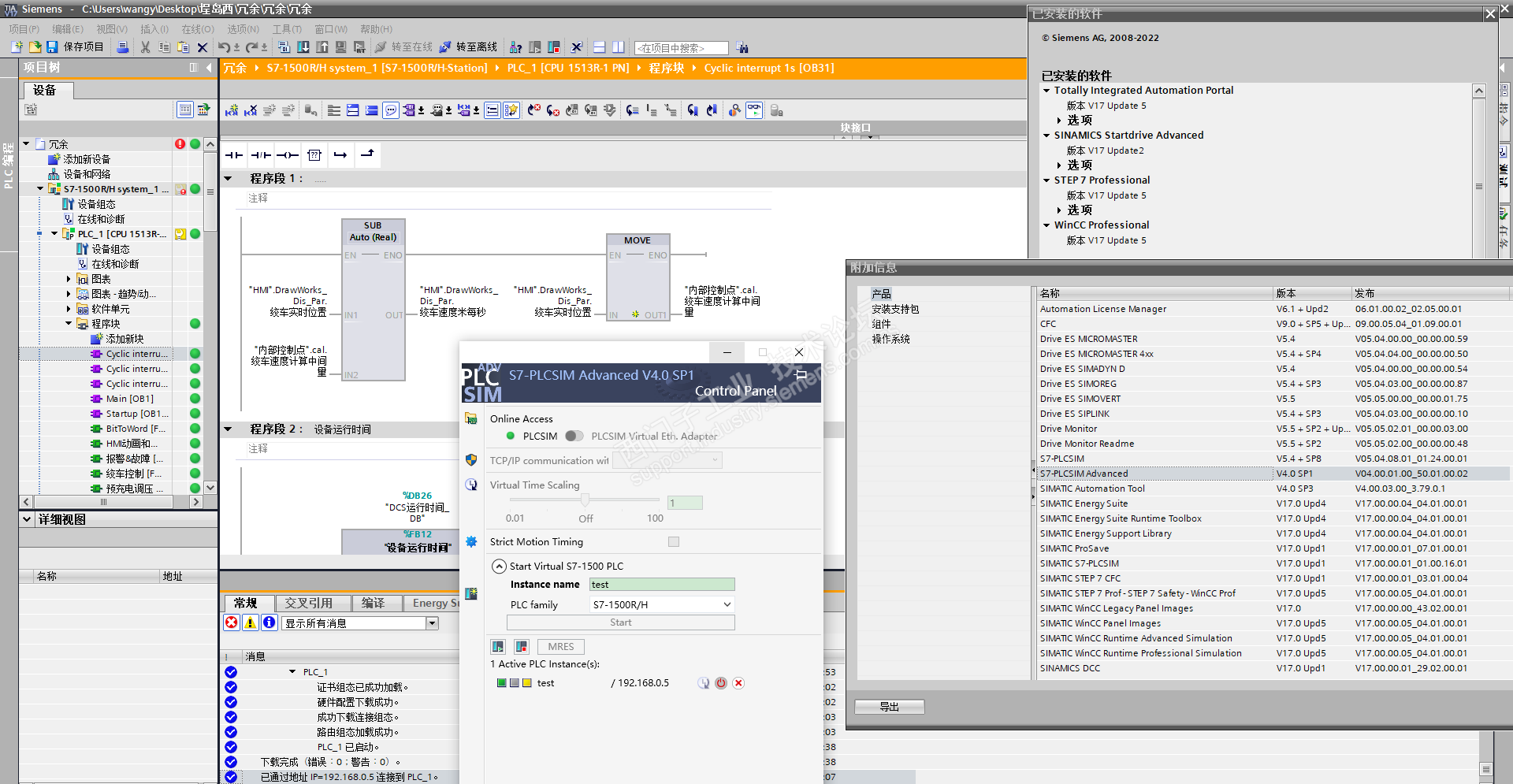This screenshot has width=1513, height=784.
Task: Collapse network 1 in the ladder editor
Action: (228, 179)
